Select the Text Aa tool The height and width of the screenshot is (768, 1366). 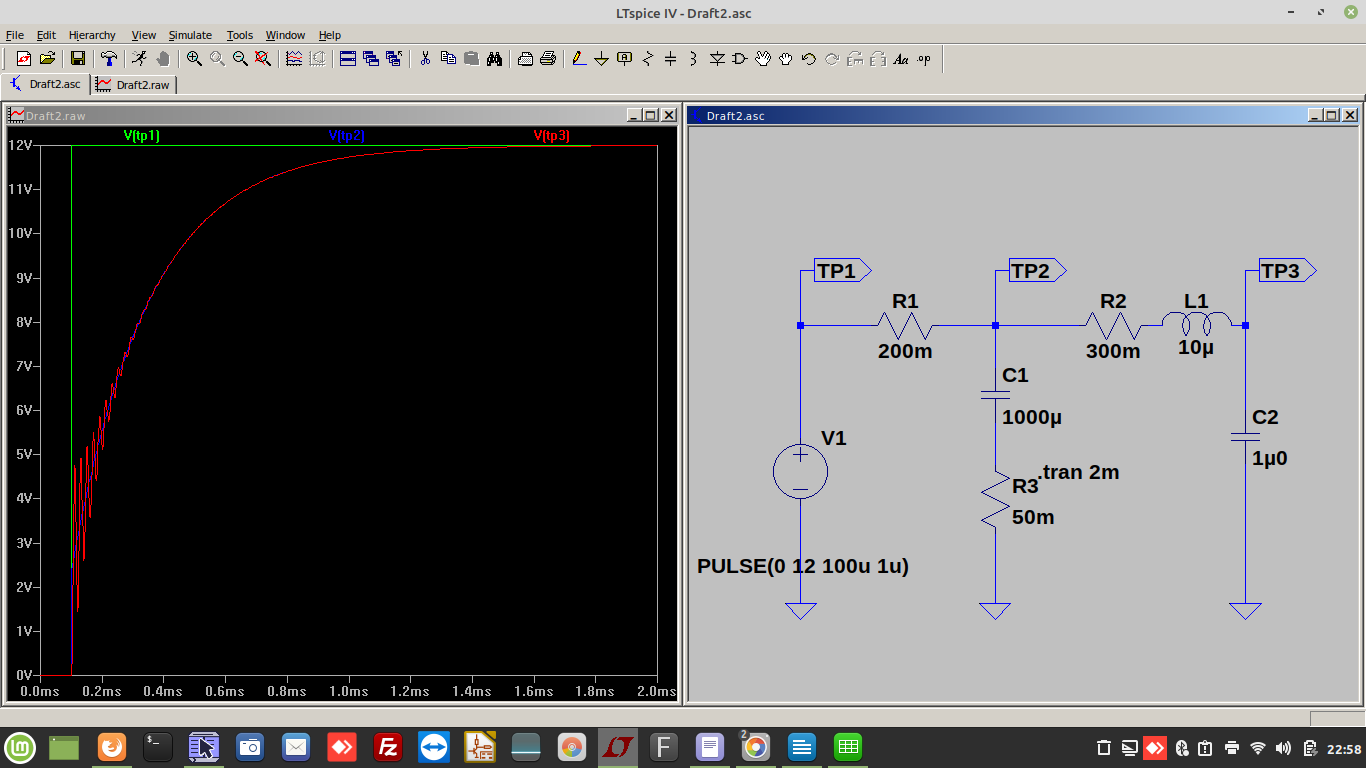tap(901, 59)
